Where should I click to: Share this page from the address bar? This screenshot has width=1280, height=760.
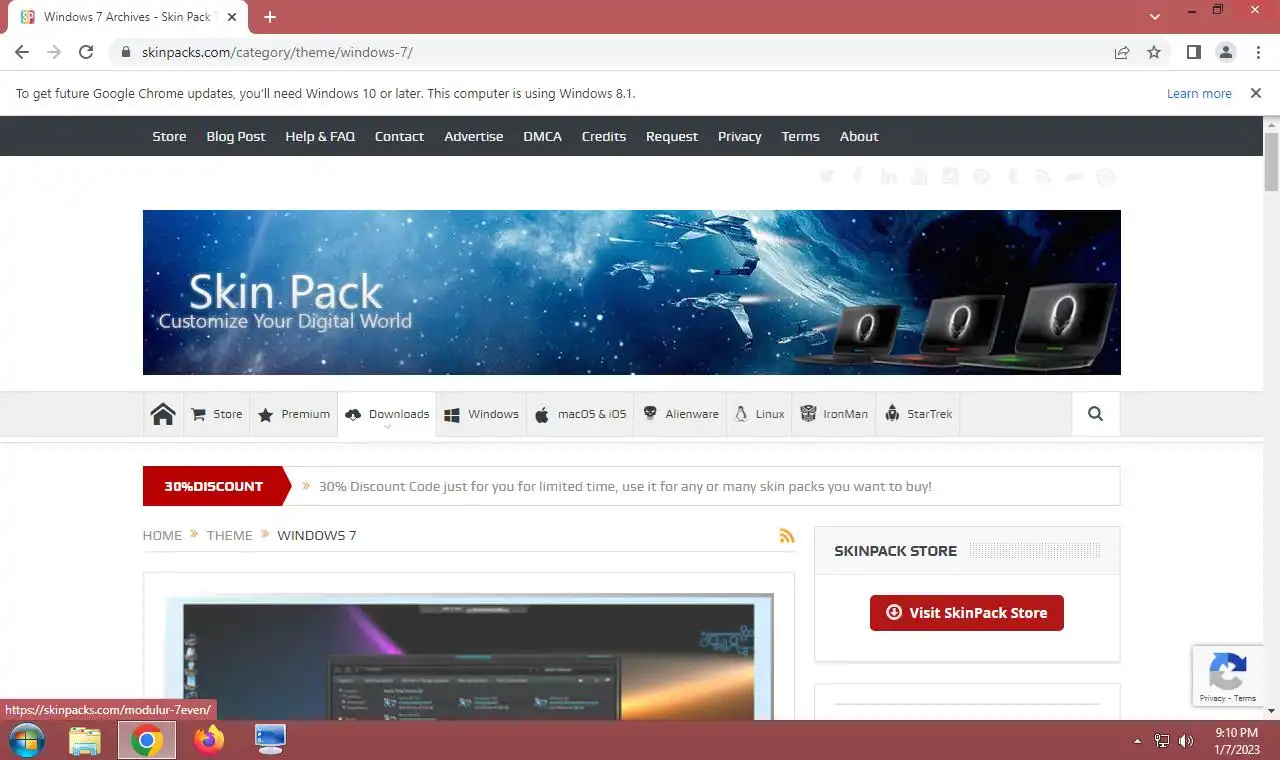(1122, 52)
